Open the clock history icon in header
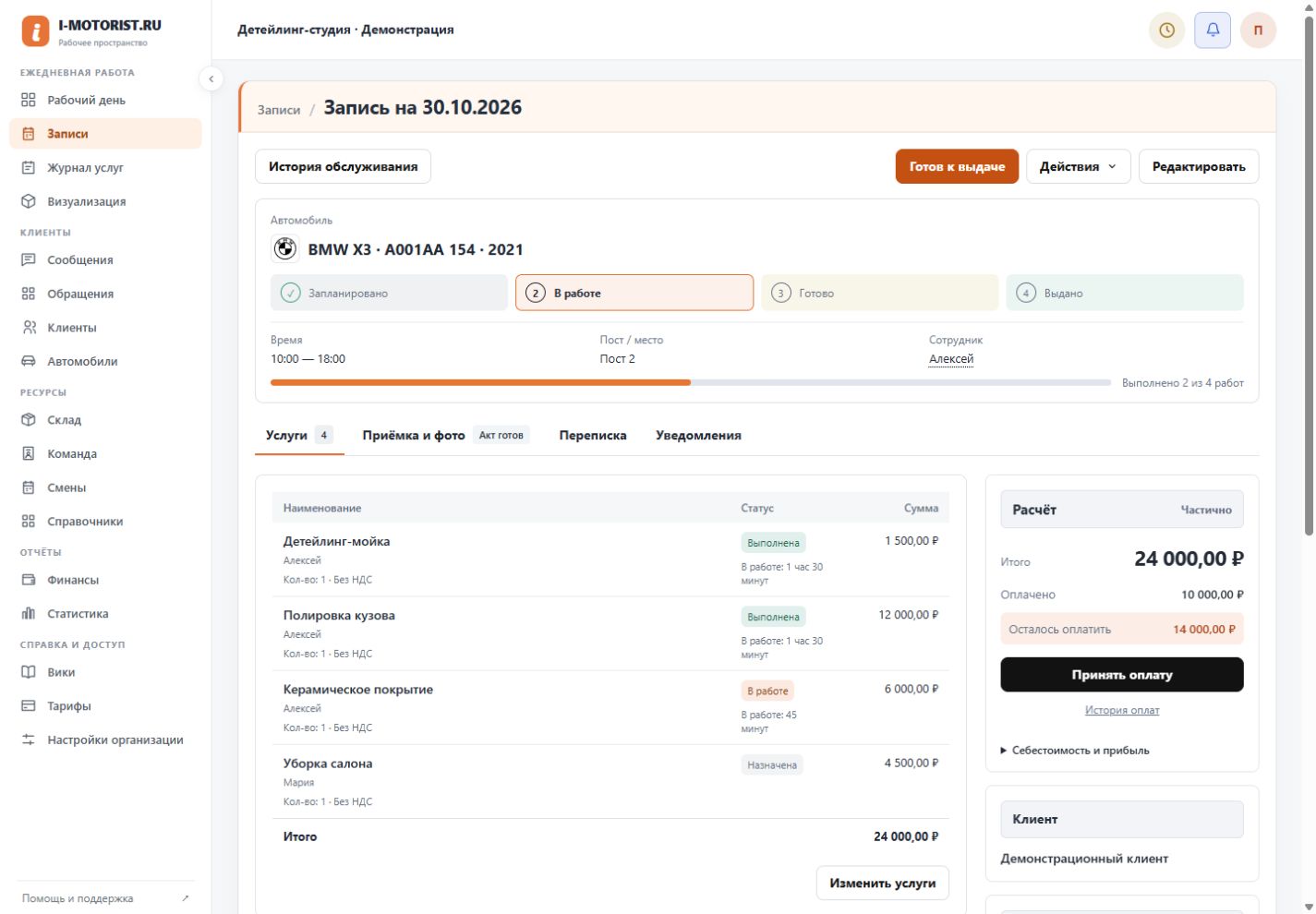The height and width of the screenshot is (914, 1316). [x=1166, y=30]
